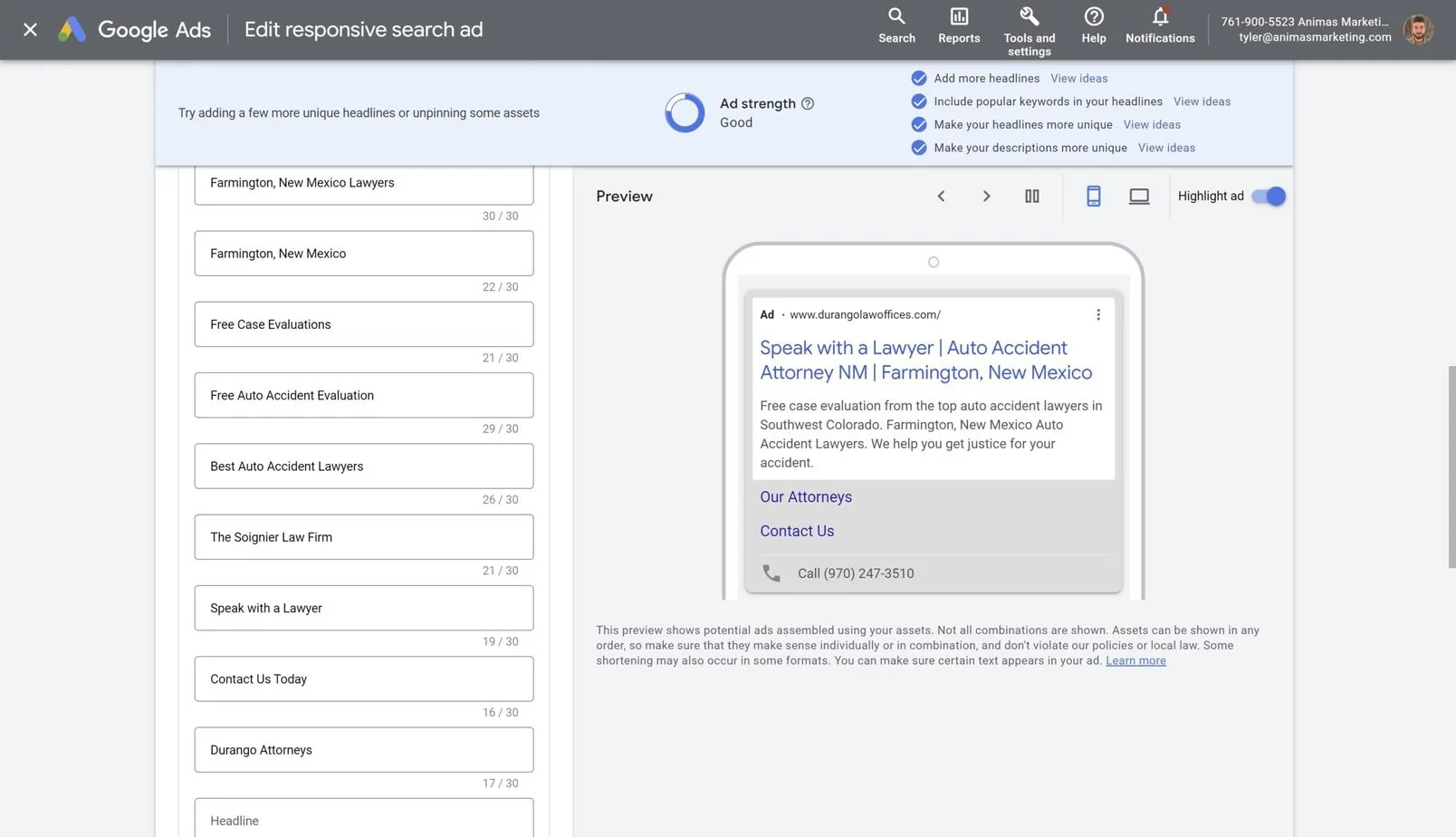The image size is (1456, 837).
Task: Click the empty Headline input field
Action: [363, 819]
